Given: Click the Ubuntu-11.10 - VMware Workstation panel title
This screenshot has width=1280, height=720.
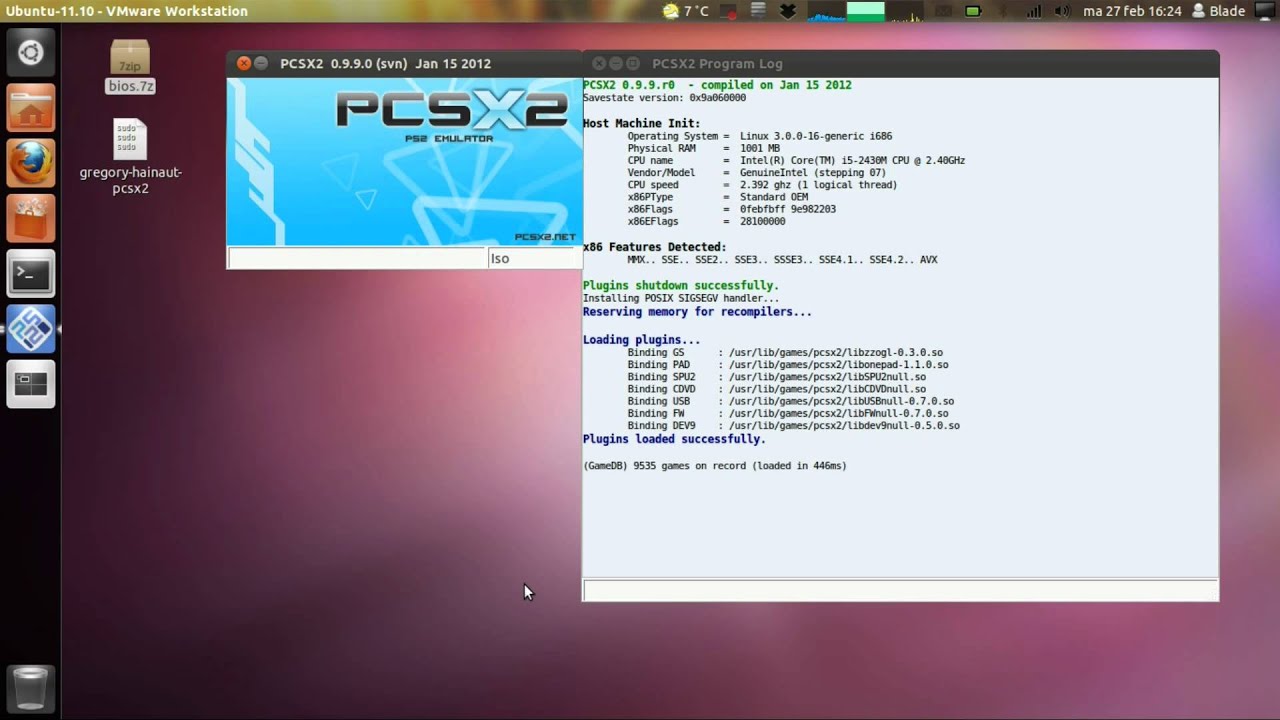Looking at the screenshot, I should click(127, 11).
